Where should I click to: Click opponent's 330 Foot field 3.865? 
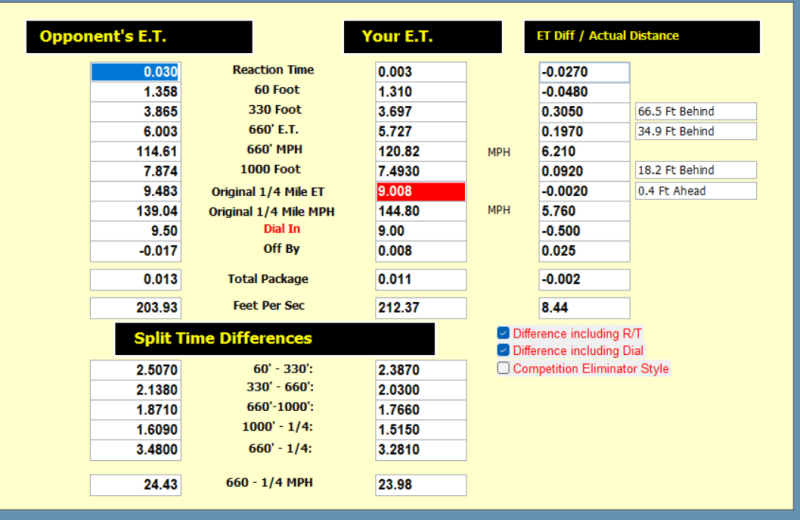point(136,112)
